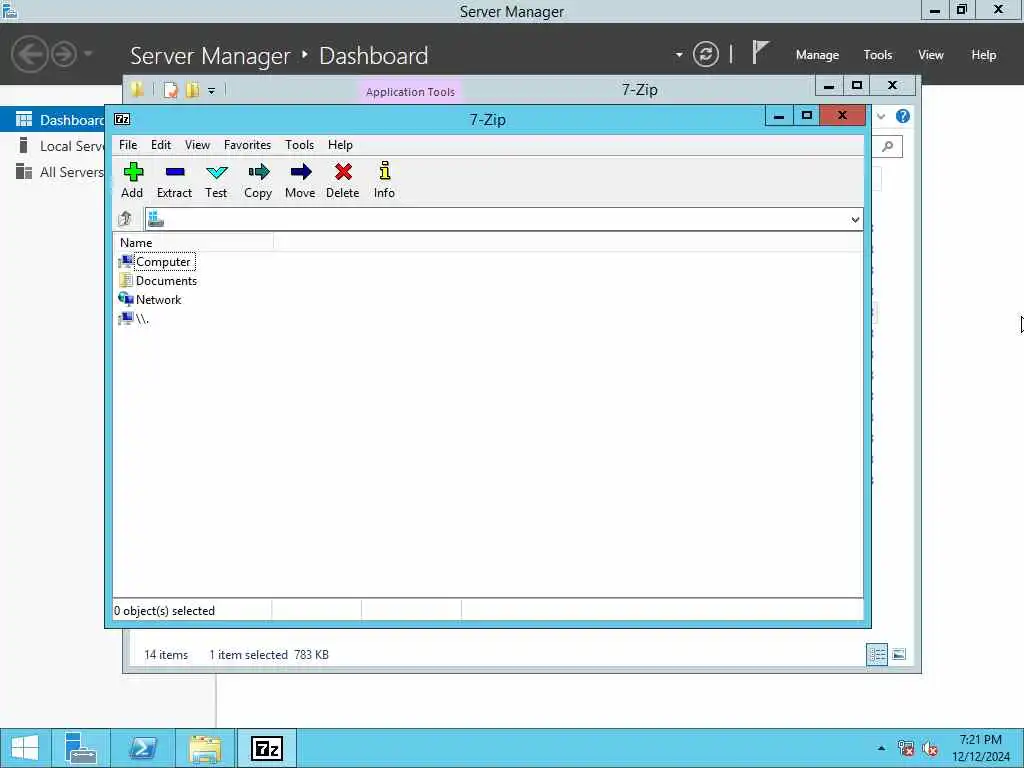Open the Favorites menu
1024x768 pixels.
247,145
